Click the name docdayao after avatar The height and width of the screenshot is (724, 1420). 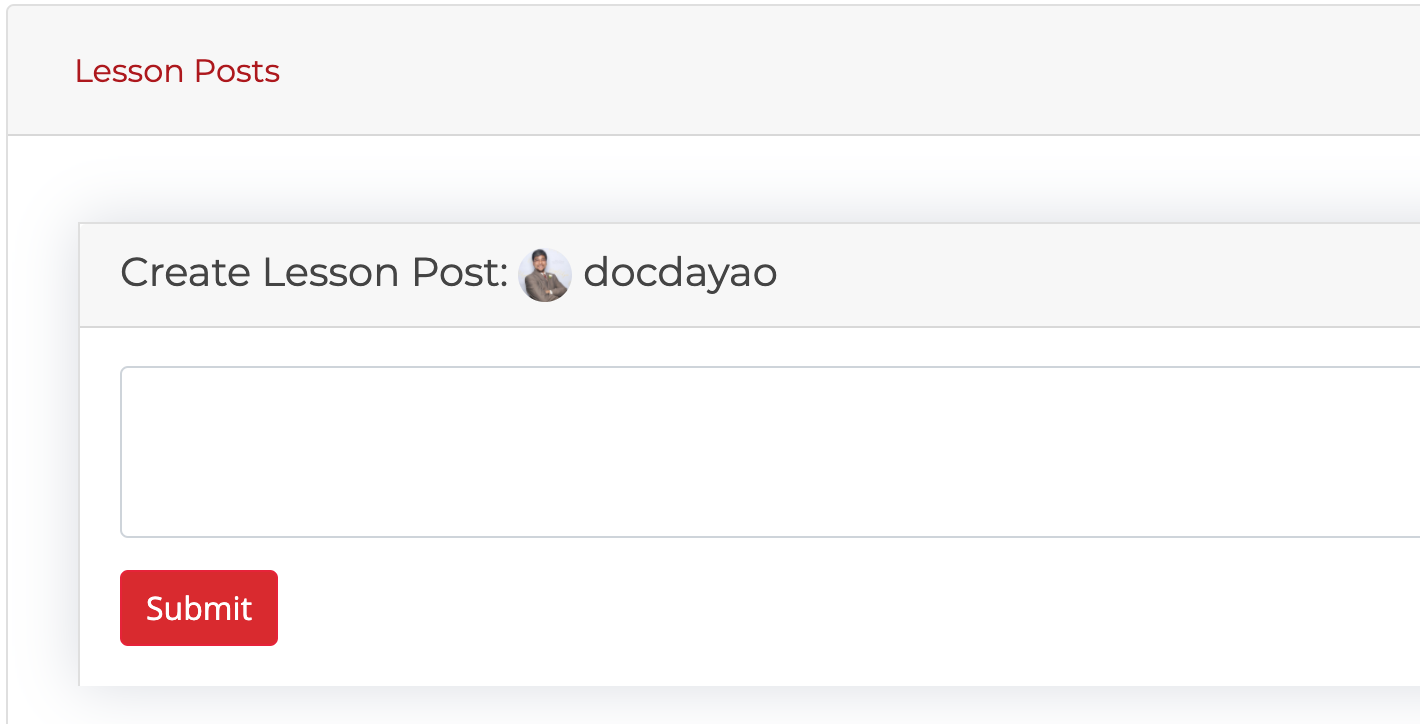[x=680, y=273]
